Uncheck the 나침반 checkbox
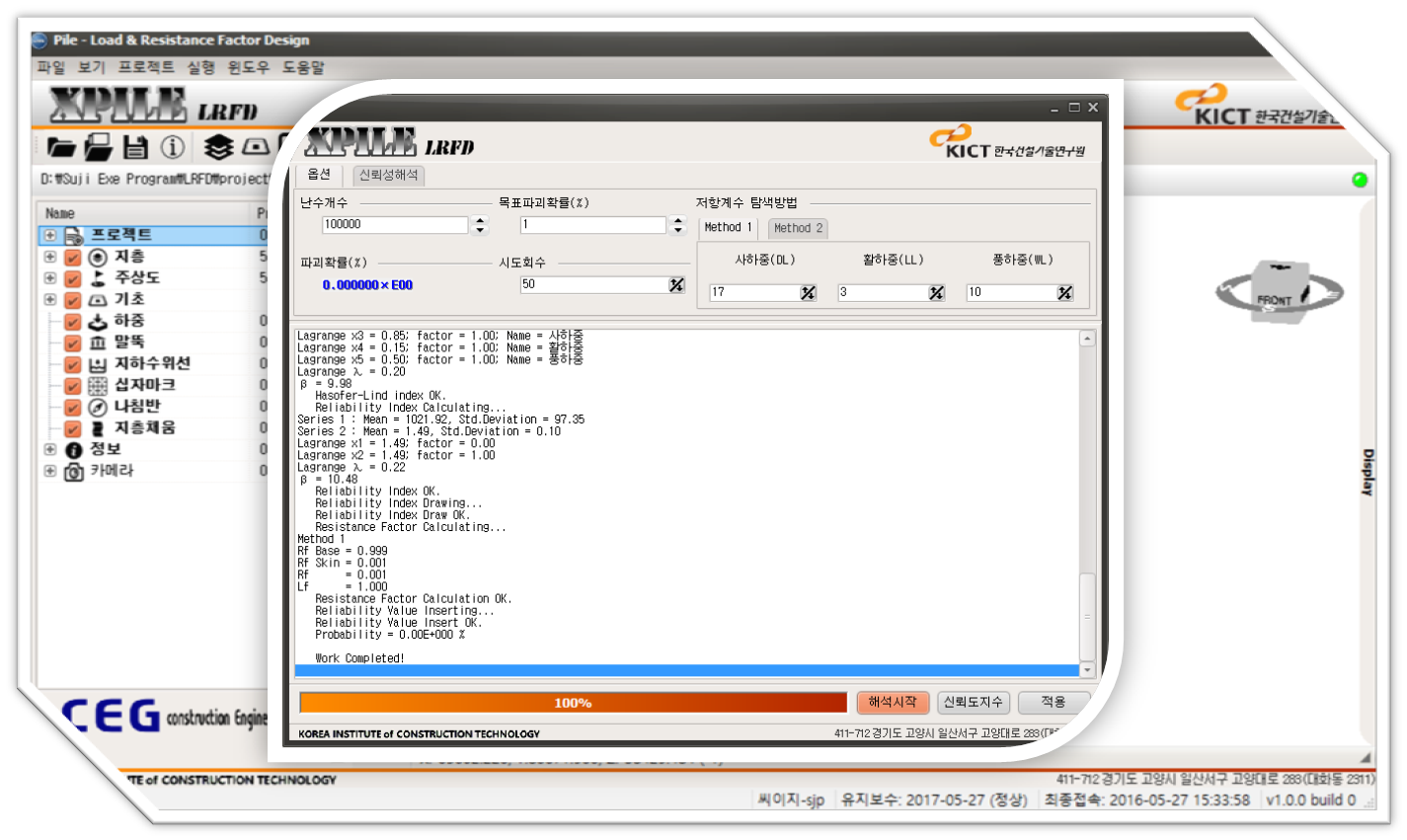 pyautogui.click(x=73, y=408)
